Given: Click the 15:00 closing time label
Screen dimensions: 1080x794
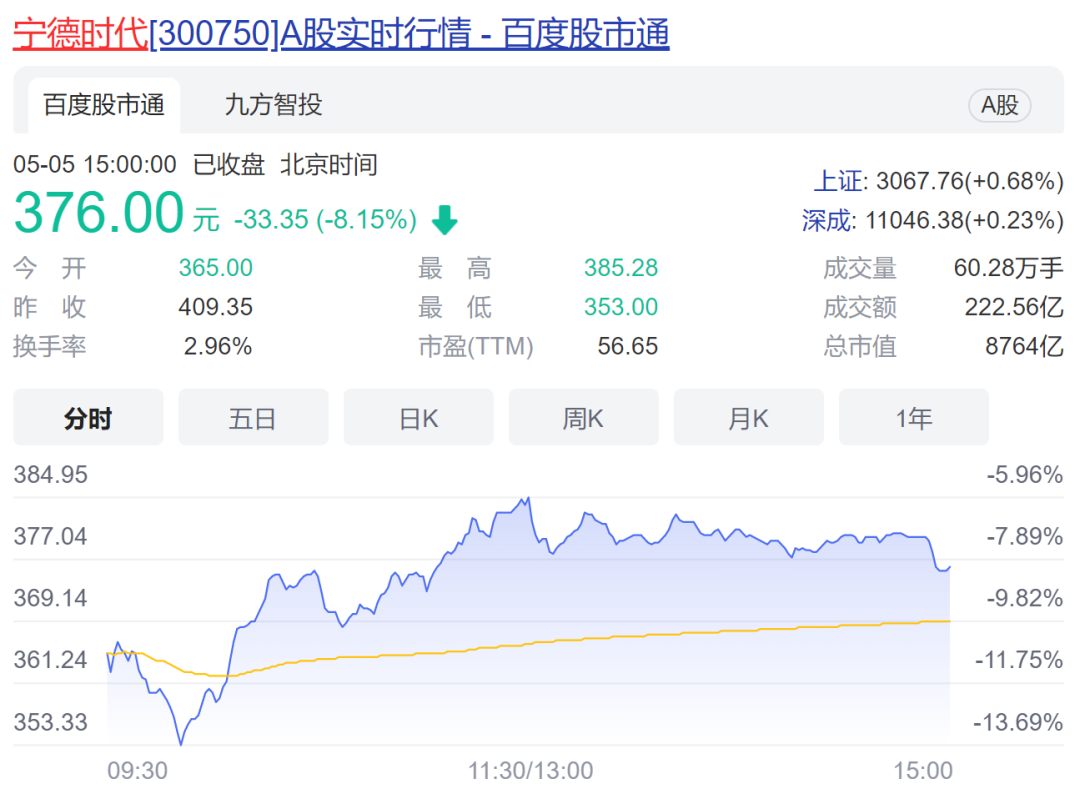Looking at the screenshot, I should [x=923, y=771].
